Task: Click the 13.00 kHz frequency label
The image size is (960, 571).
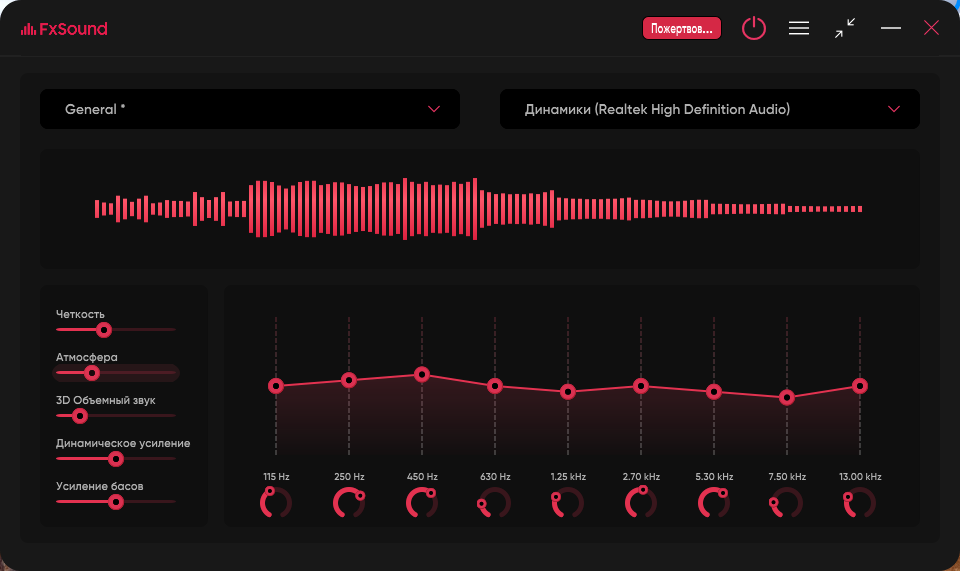Action: (860, 477)
